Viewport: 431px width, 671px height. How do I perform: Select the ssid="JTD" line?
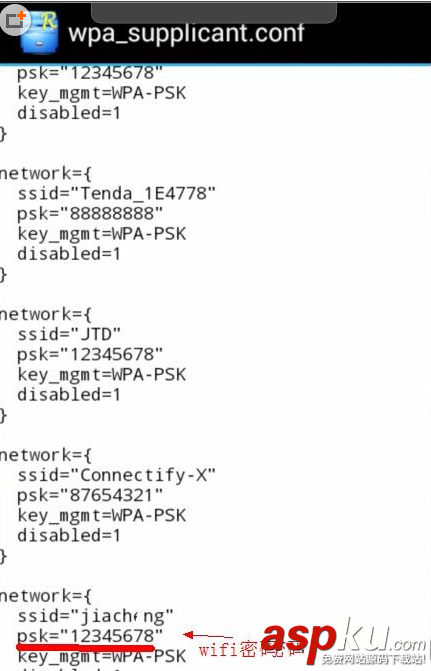[69, 334]
